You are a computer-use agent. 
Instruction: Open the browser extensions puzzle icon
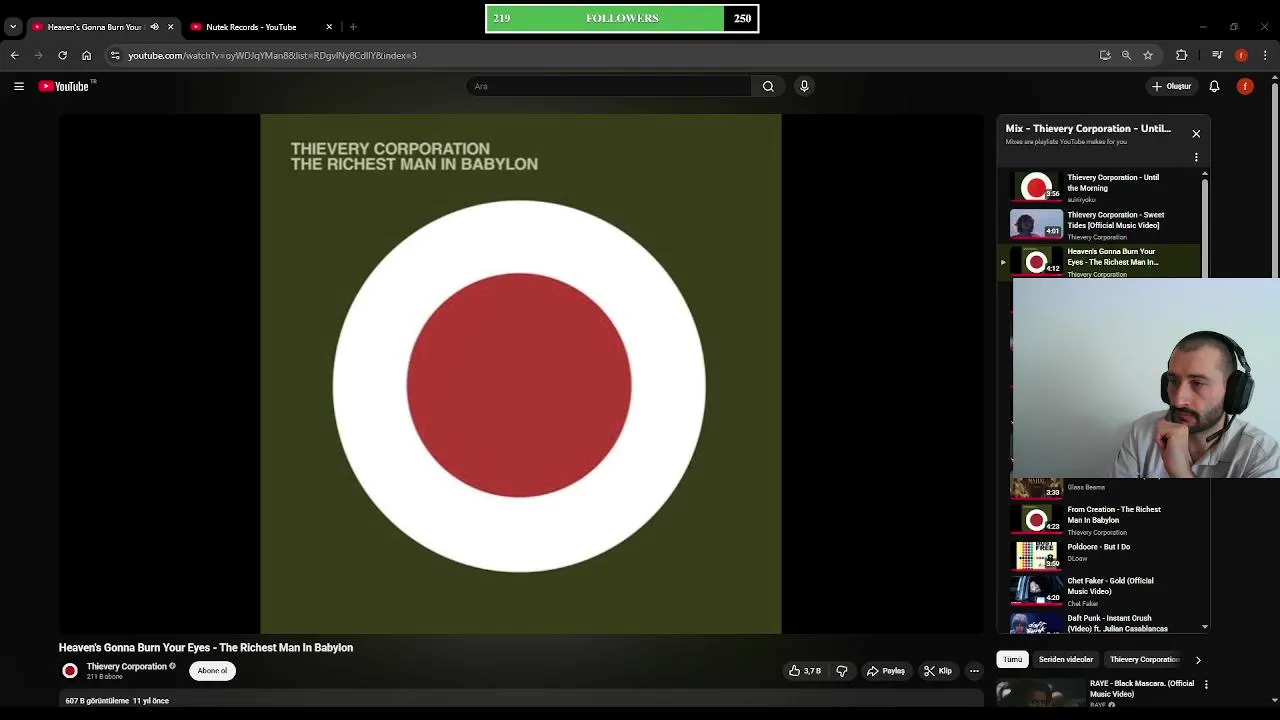click(1181, 55)
